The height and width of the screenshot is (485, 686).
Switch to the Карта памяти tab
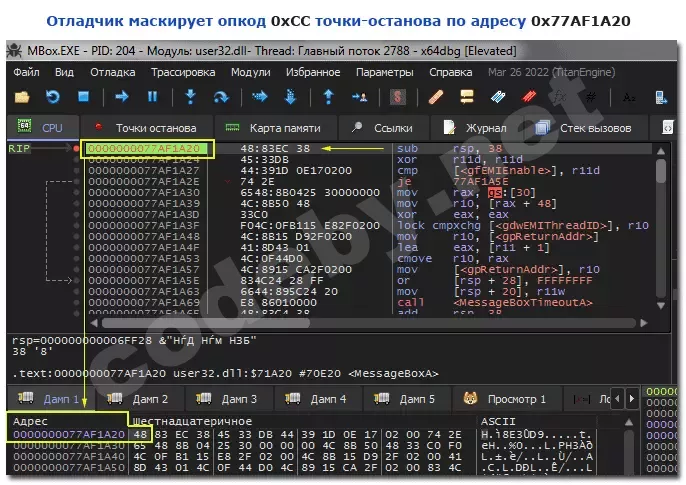(275, 128)
